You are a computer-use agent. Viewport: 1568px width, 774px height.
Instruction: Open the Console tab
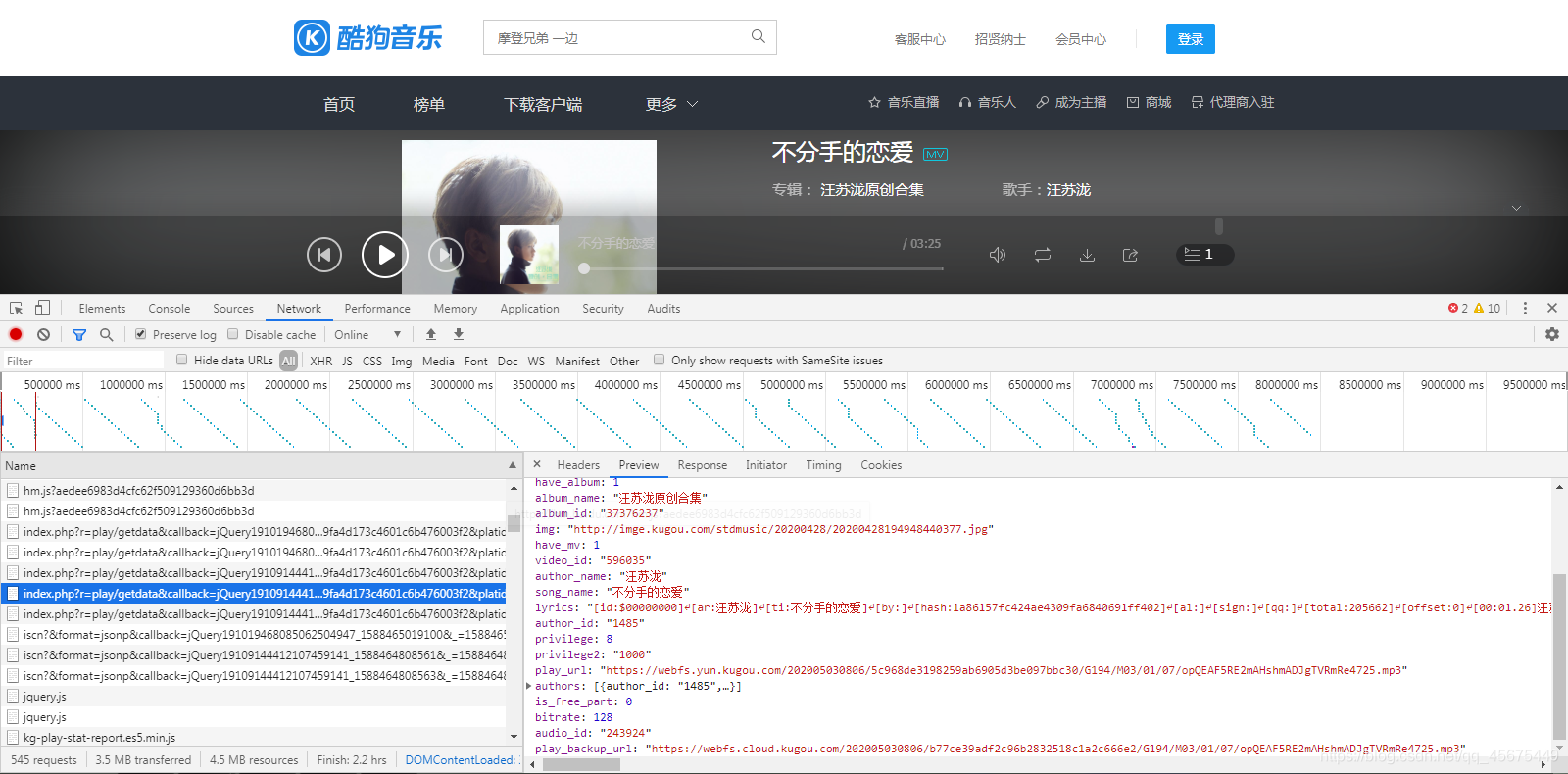170,308
